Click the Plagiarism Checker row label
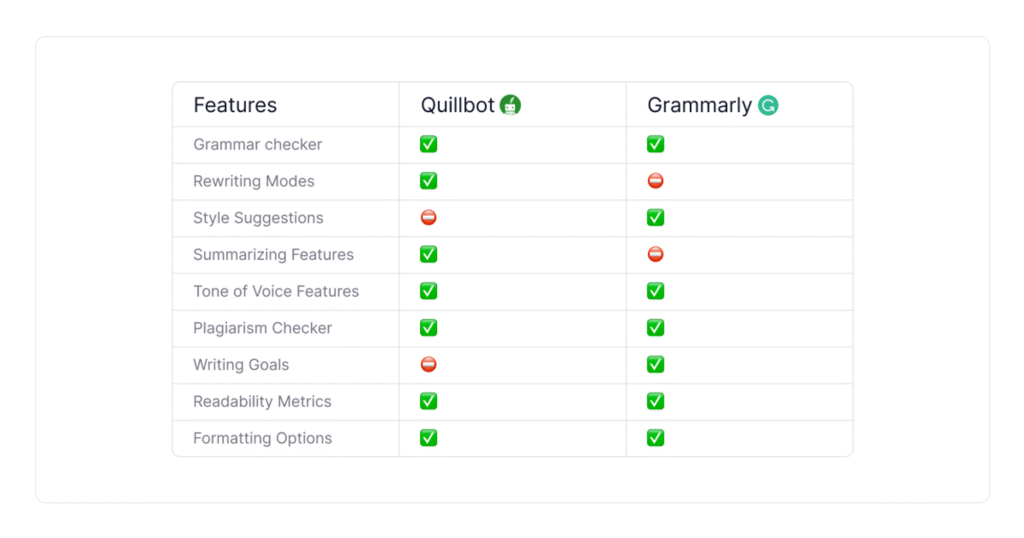The height and width of the screenshot is (538, 1024). point(263,328)
